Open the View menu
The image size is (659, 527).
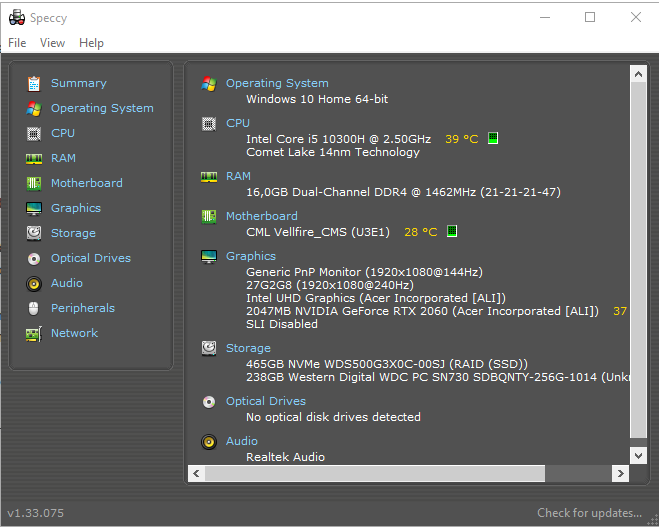coord(53,43)
